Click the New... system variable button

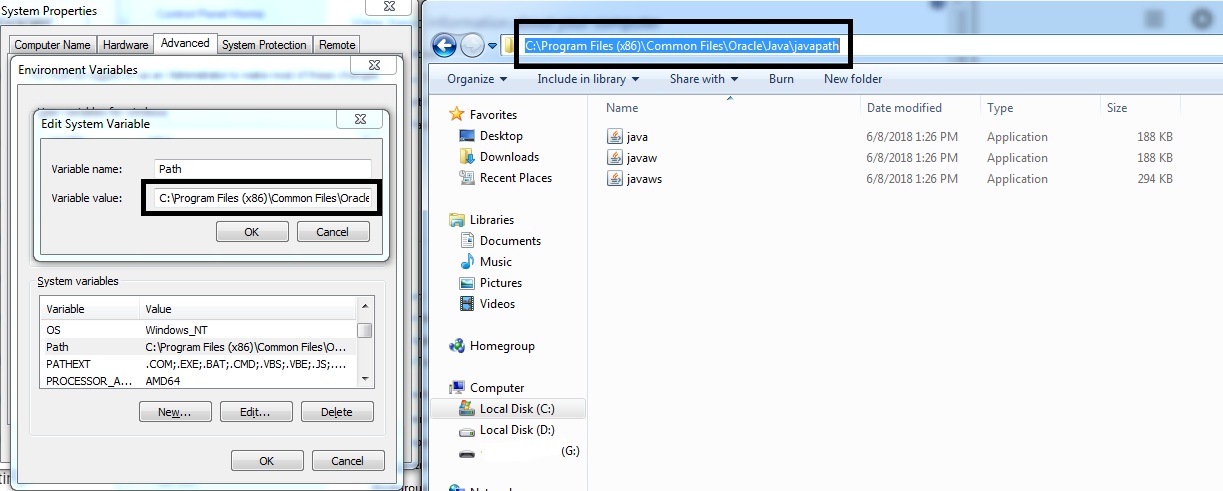tap(175, 412)
